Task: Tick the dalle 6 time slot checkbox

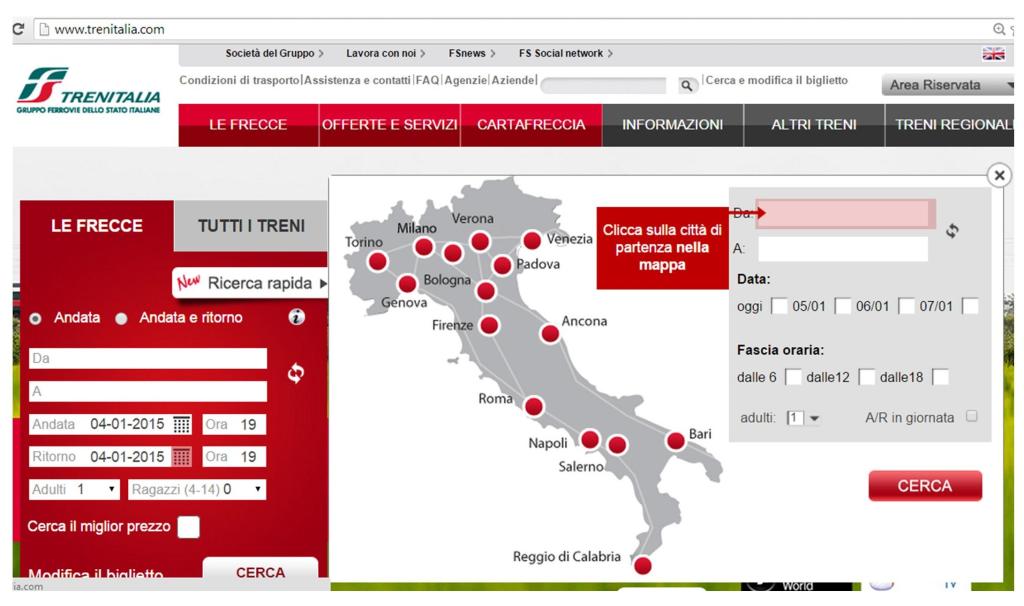Action: [x=793, y=377]
